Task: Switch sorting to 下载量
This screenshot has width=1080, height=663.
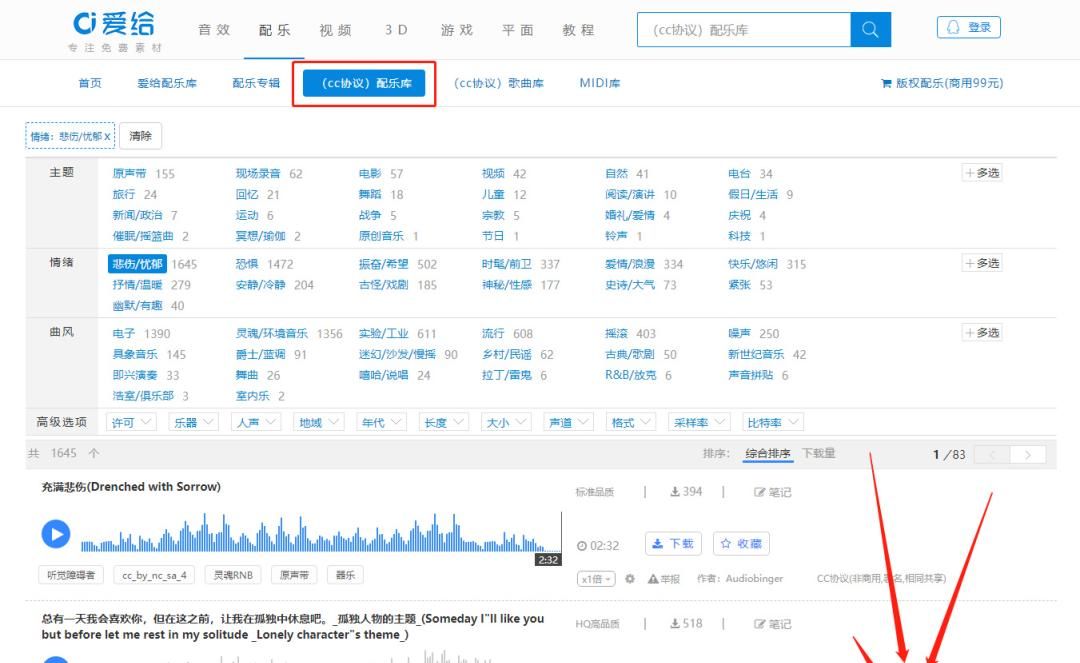Action: click(822, 453)
